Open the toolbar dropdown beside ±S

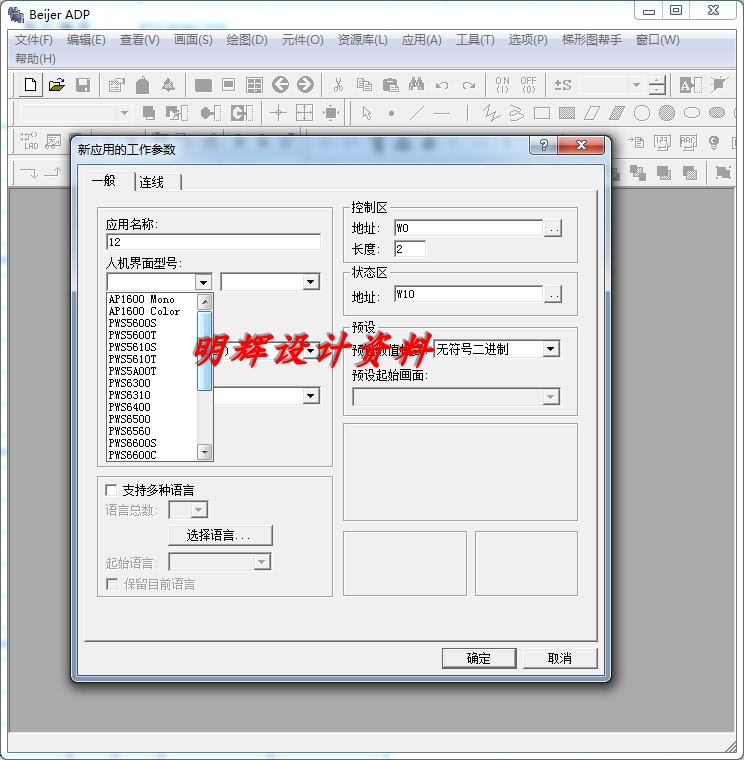pyautogui.click(x=636, y=85)
